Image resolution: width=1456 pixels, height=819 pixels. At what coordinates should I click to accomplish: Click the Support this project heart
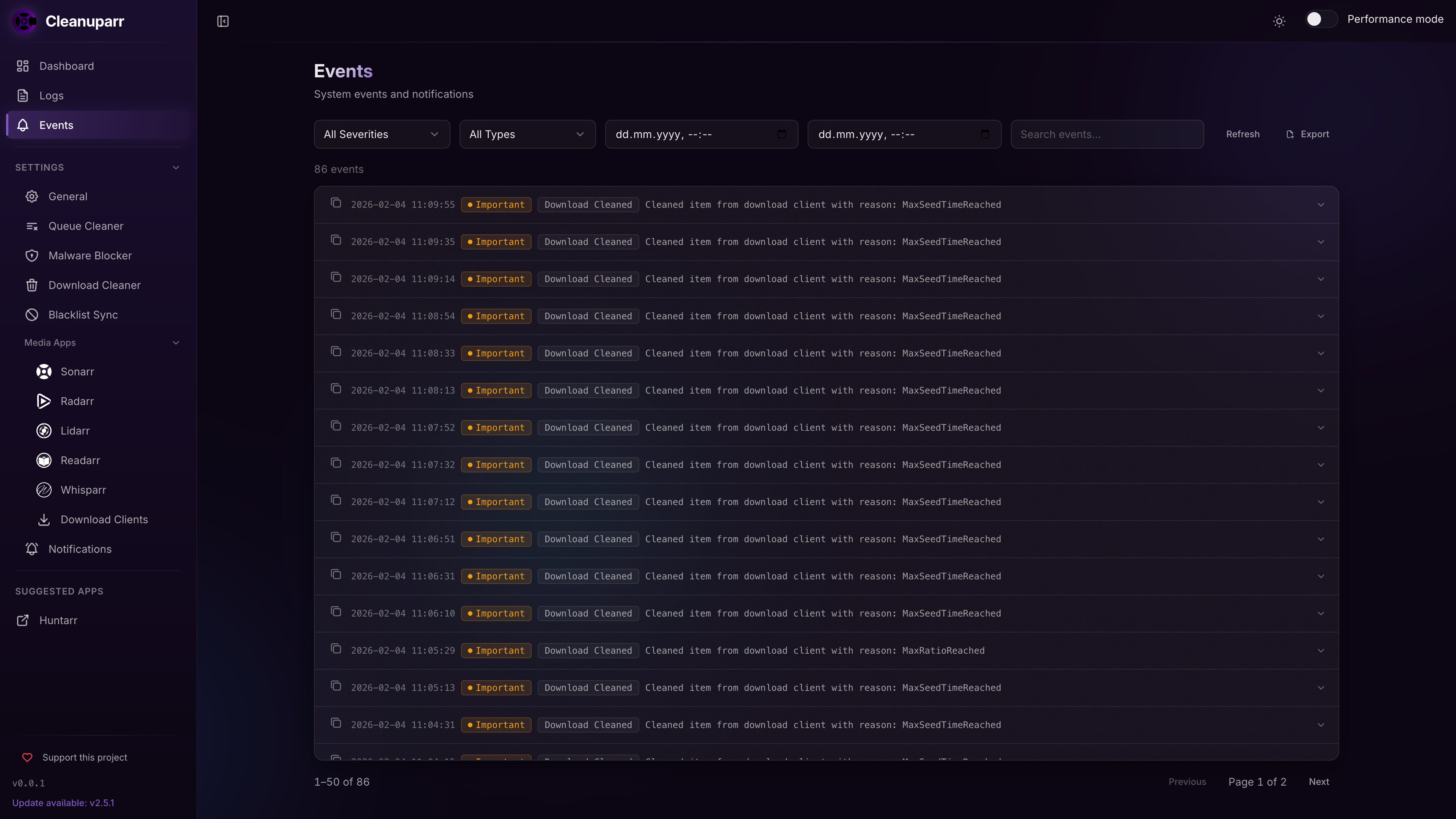[27, 758]
